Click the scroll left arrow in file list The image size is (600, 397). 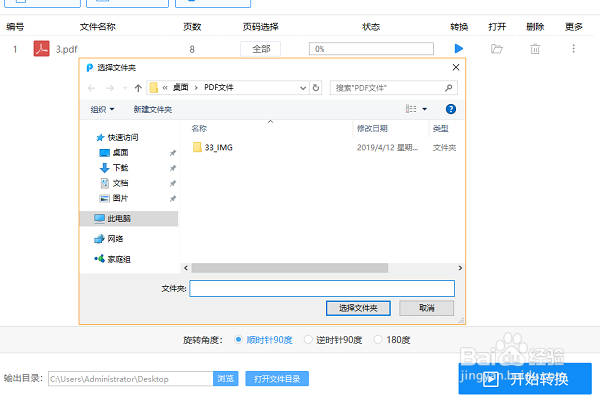point(186,268)
